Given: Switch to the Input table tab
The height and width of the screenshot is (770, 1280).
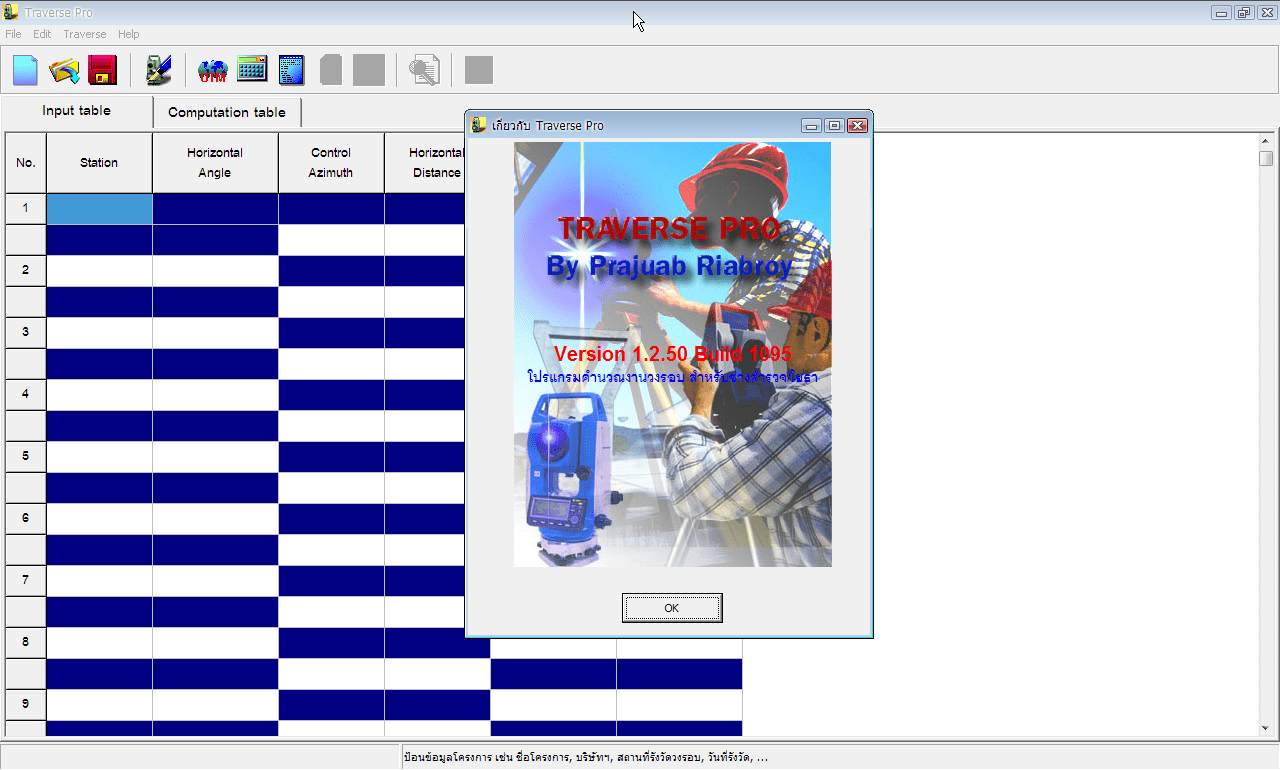Looking at the screenshot, I should click(x=77, y=111).
